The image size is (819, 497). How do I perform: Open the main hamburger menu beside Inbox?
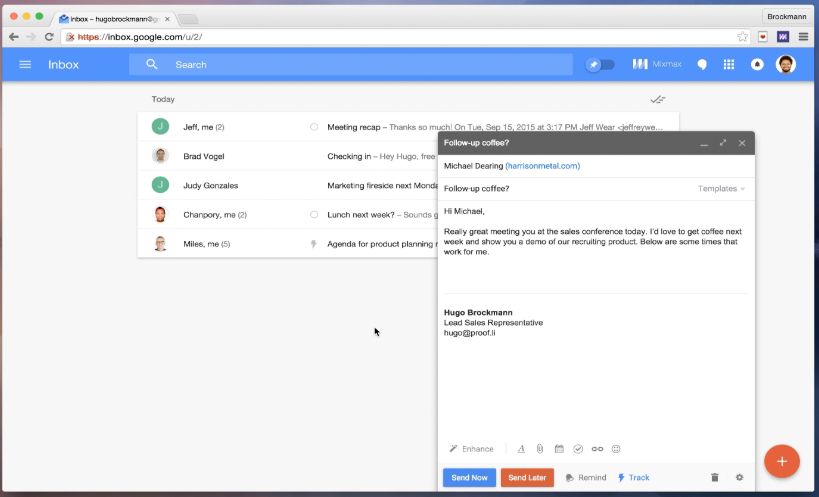tap(25, 65)
